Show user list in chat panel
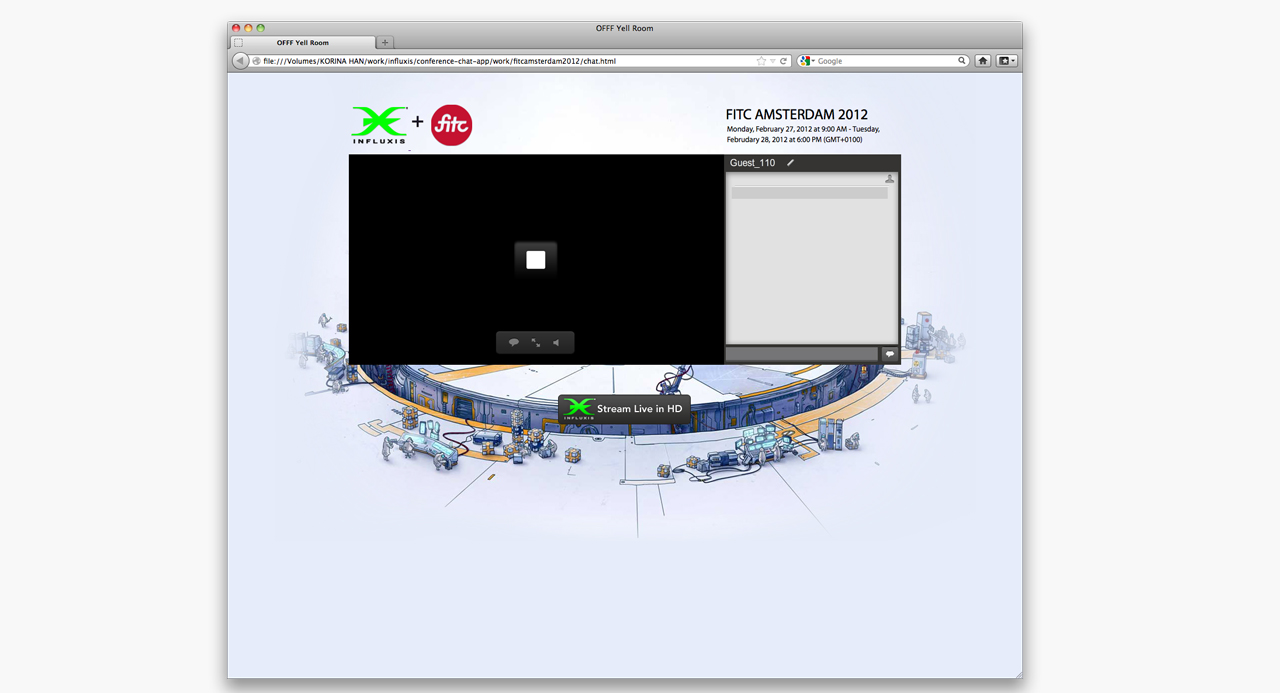 [889, 179]
